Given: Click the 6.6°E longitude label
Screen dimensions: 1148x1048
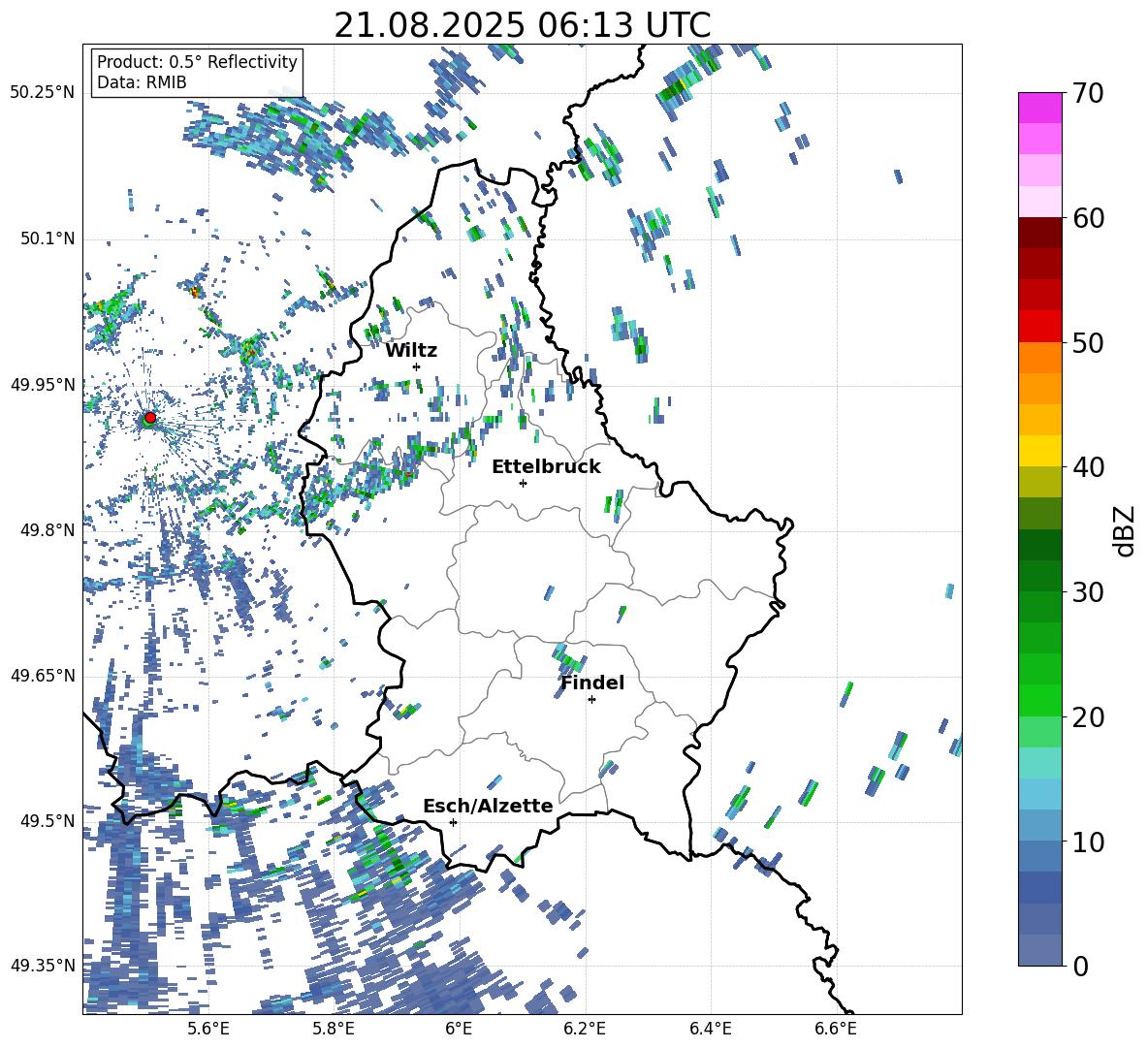Looking at the screenshot, I should point(837,1029).
